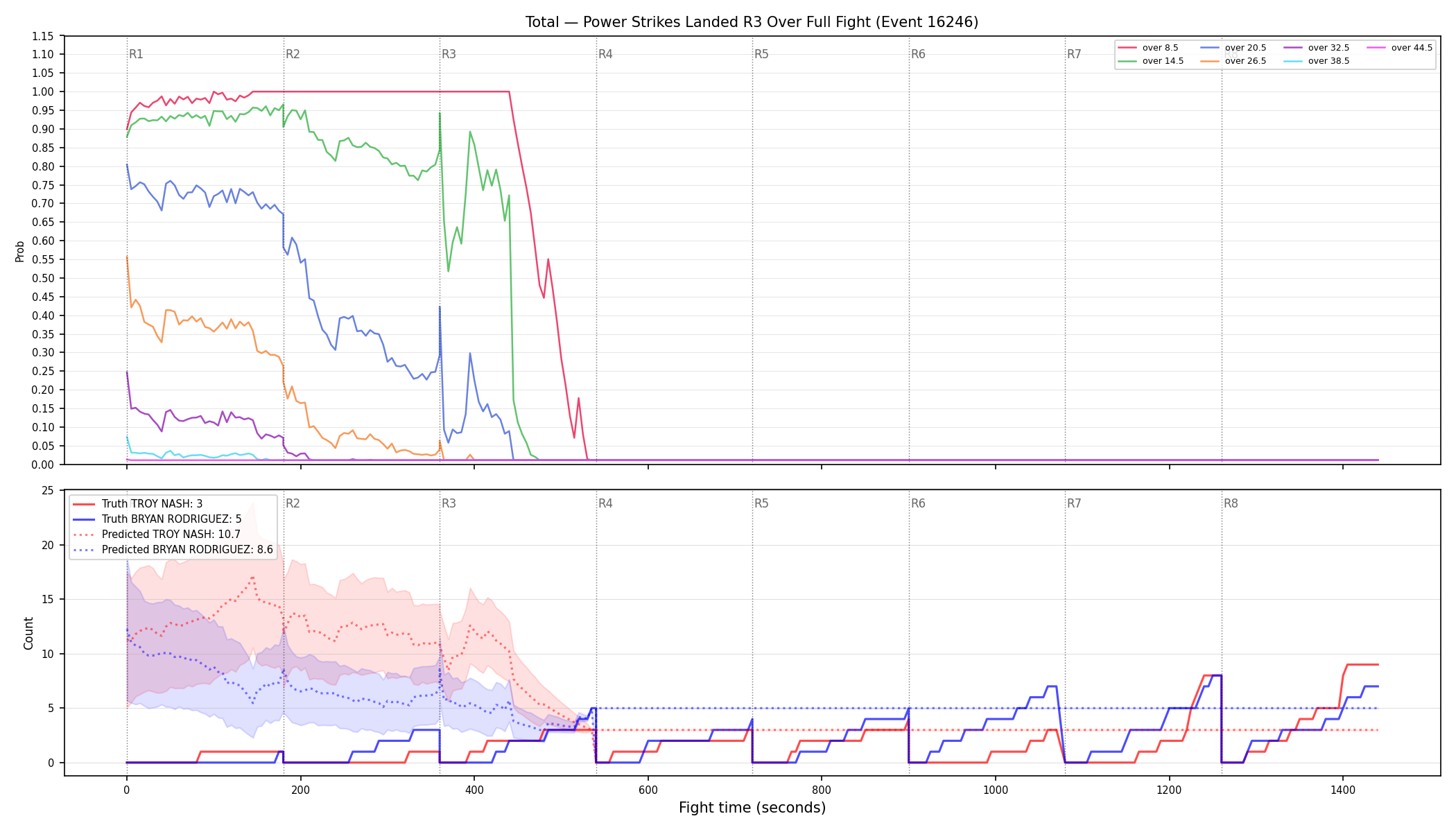Click the 1400 tick on the time axis

tap(1343, 790)
